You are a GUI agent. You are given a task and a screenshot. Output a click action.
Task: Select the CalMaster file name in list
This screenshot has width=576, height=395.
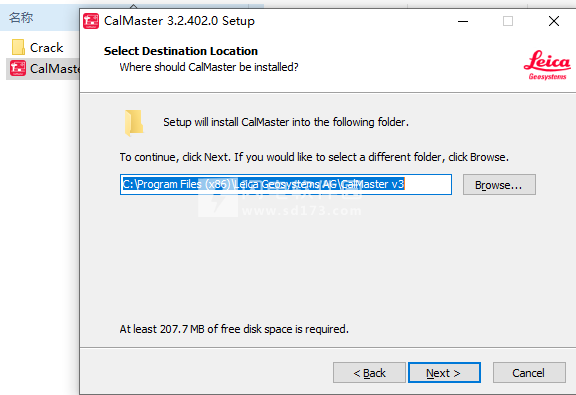click(54, 68)
